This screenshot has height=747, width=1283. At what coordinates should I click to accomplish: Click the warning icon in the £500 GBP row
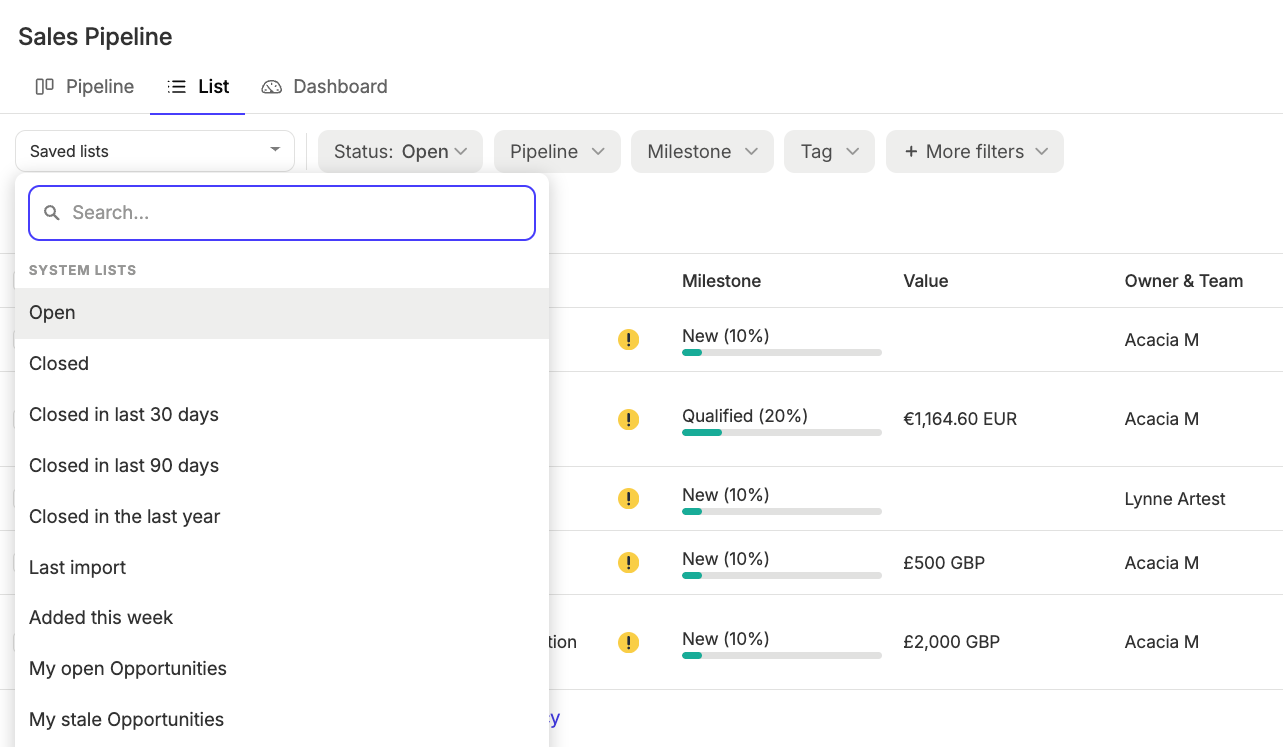click(x=628, y=563)
